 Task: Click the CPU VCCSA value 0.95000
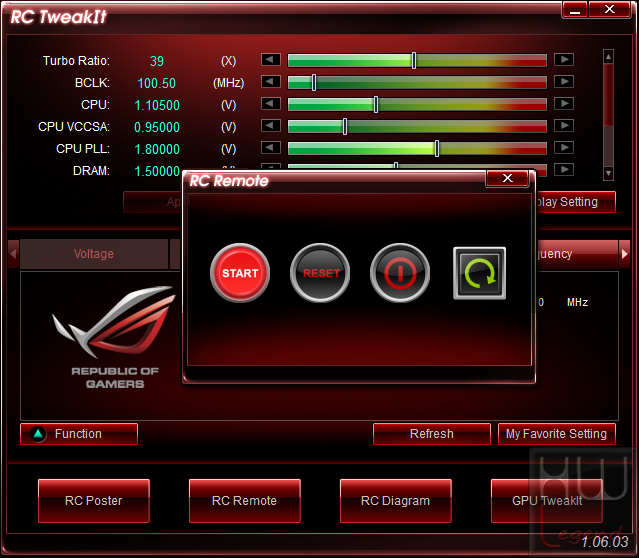coord(157,127)
